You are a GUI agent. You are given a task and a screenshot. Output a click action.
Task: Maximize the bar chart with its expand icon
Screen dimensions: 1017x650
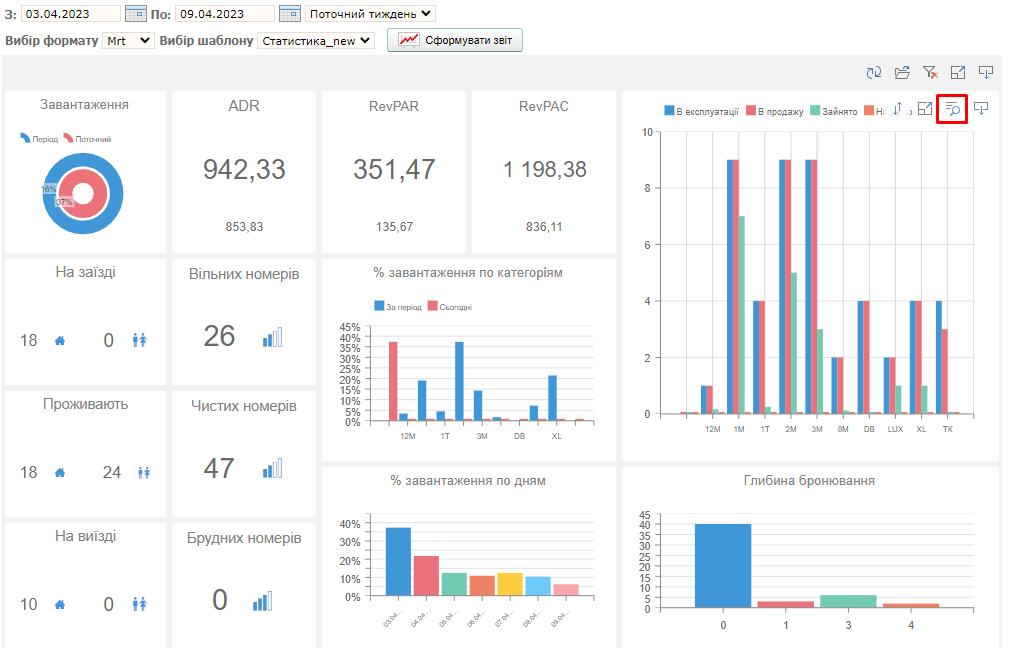coord(925,109)
